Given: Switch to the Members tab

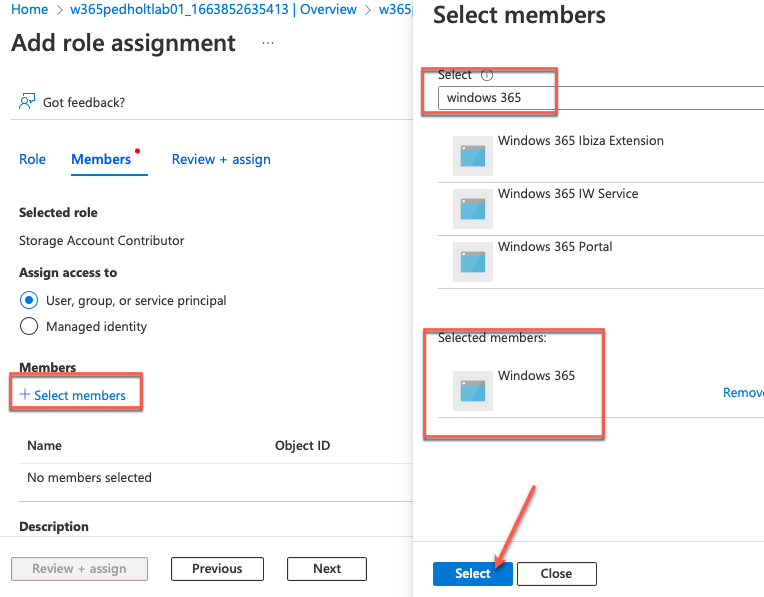Looking at the screenshot, I should (101, 159).
